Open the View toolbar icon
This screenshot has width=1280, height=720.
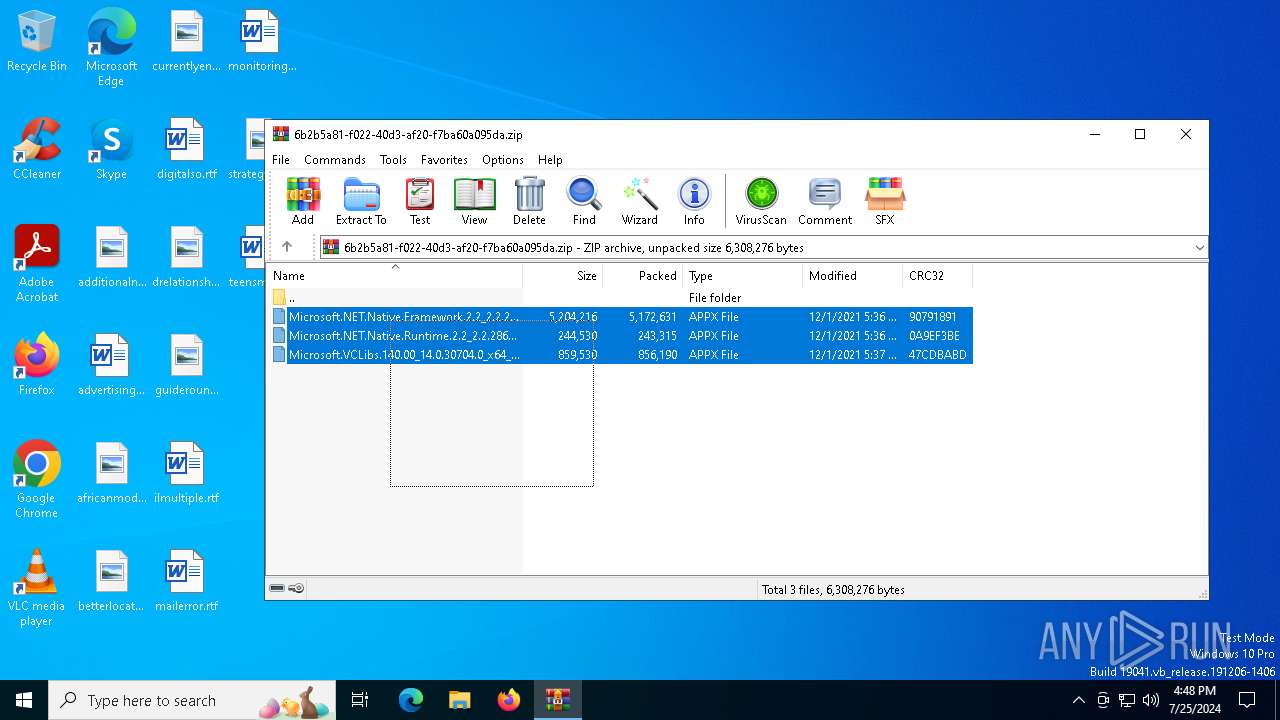pyautogui.click(x=474, y=201)
